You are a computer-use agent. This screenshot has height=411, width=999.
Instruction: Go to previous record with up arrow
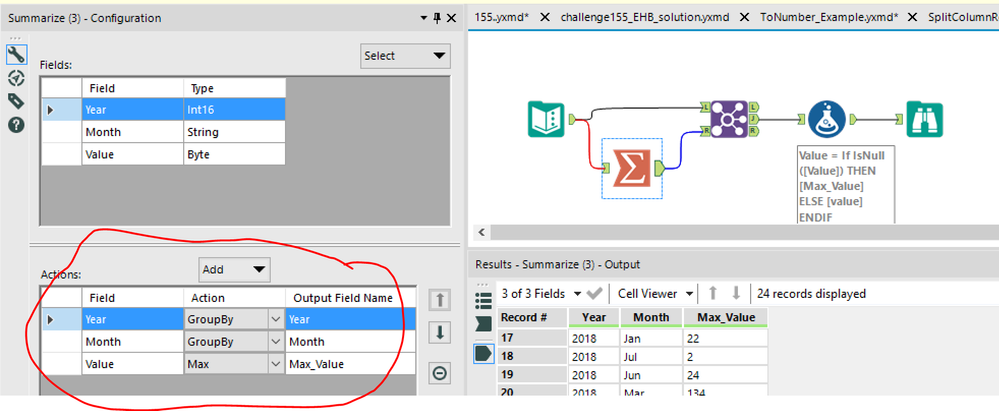pos(713,293)
